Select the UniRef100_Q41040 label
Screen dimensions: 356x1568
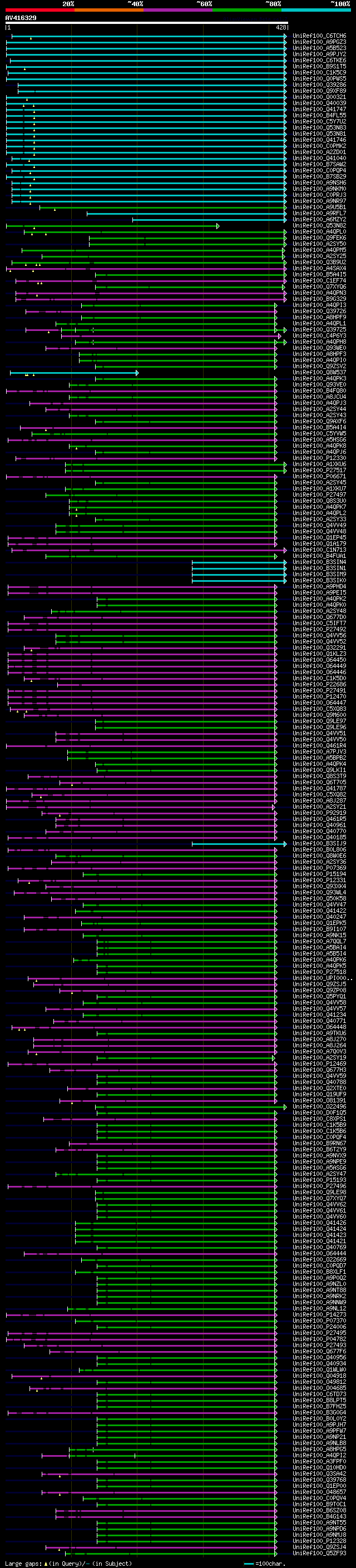click(319, 159)
